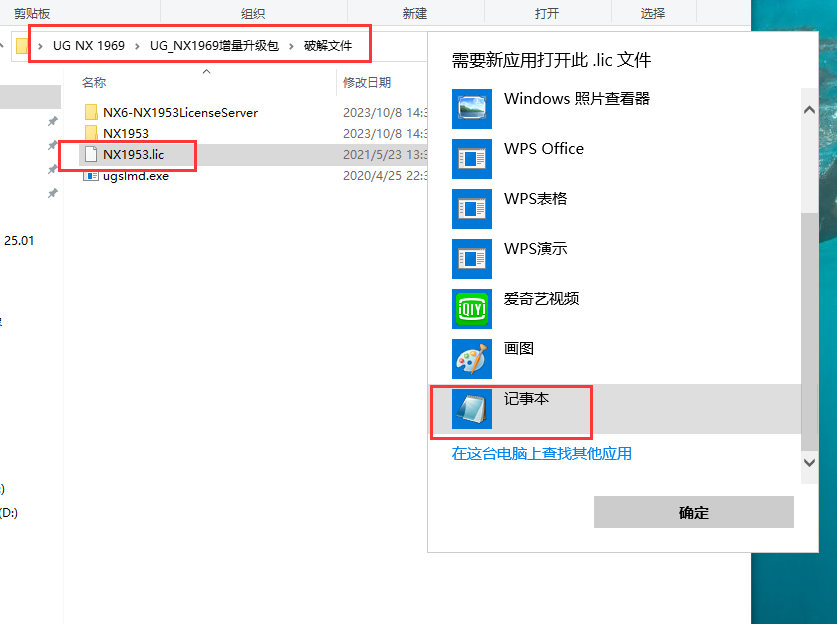Choose the 爱奇艺视频 icon
The image size is (837, 624).
click(x=471, y=309)
